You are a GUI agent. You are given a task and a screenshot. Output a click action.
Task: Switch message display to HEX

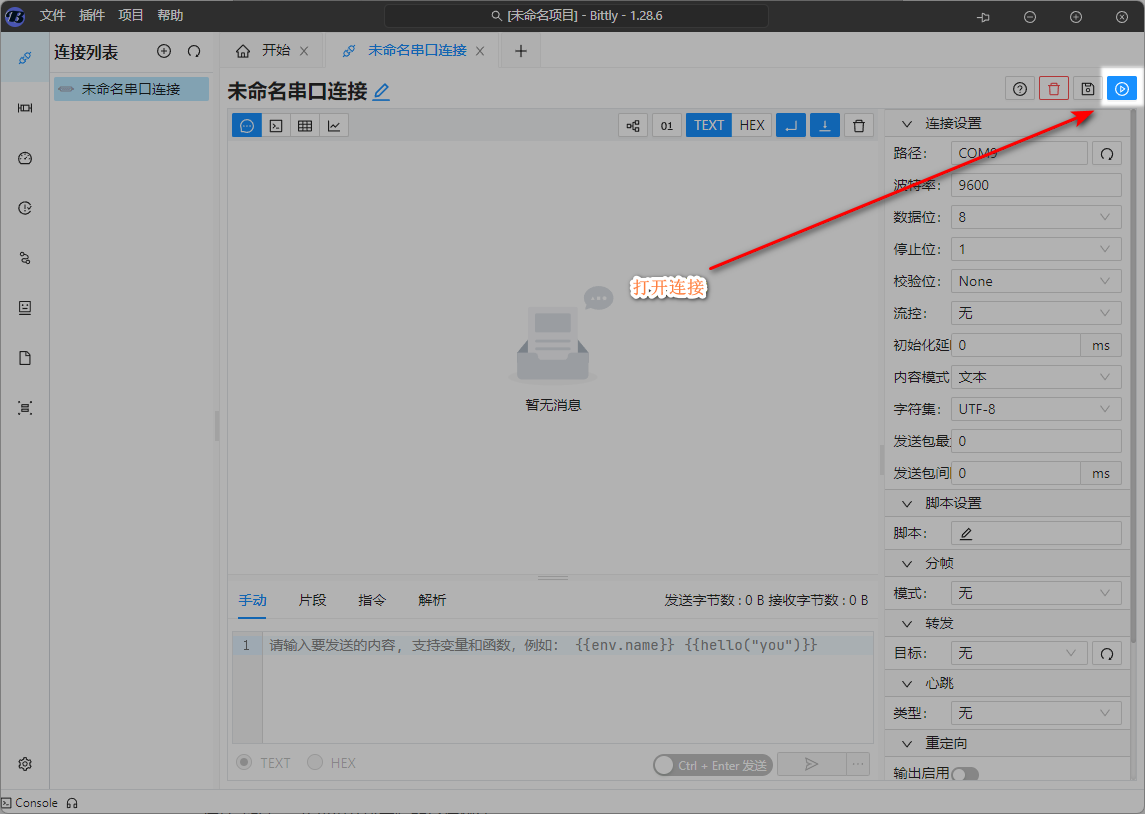[x=752, y=125]
